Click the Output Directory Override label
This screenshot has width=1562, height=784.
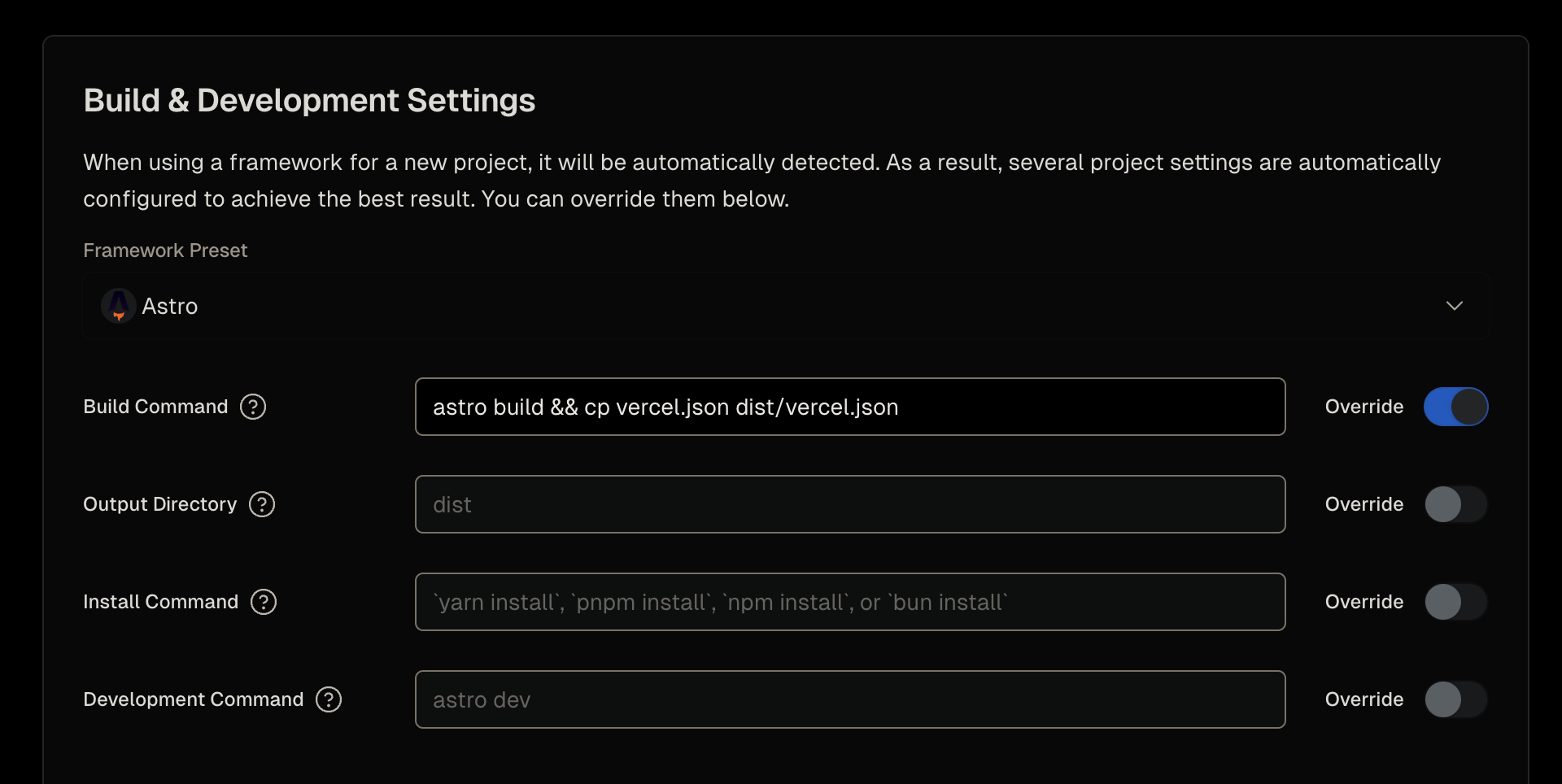1363,504
